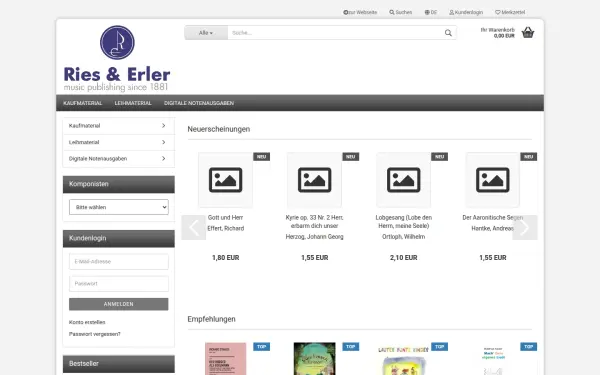
Task: Open KAUFMATERIAL in the navigation bar
Action: click(x=83, y=103)
